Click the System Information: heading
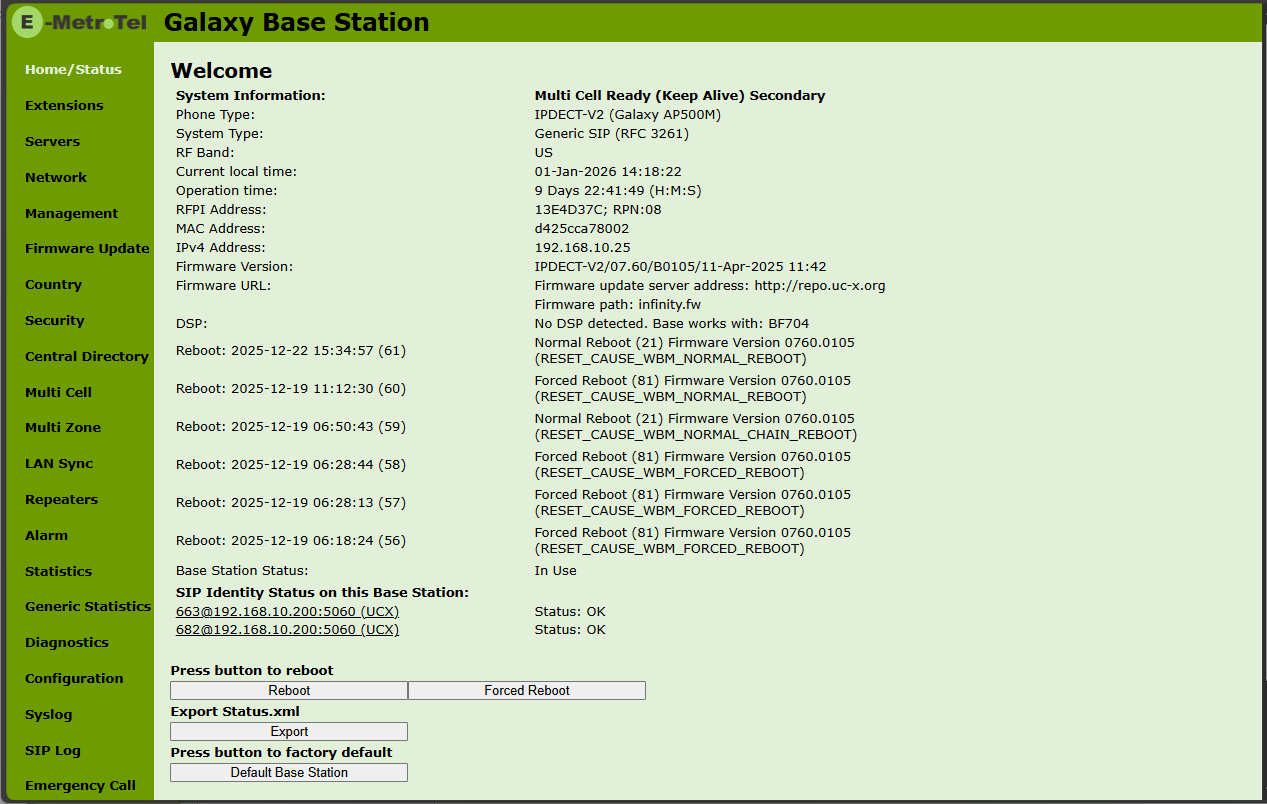The image size is (1267, 804). point(251,96)
